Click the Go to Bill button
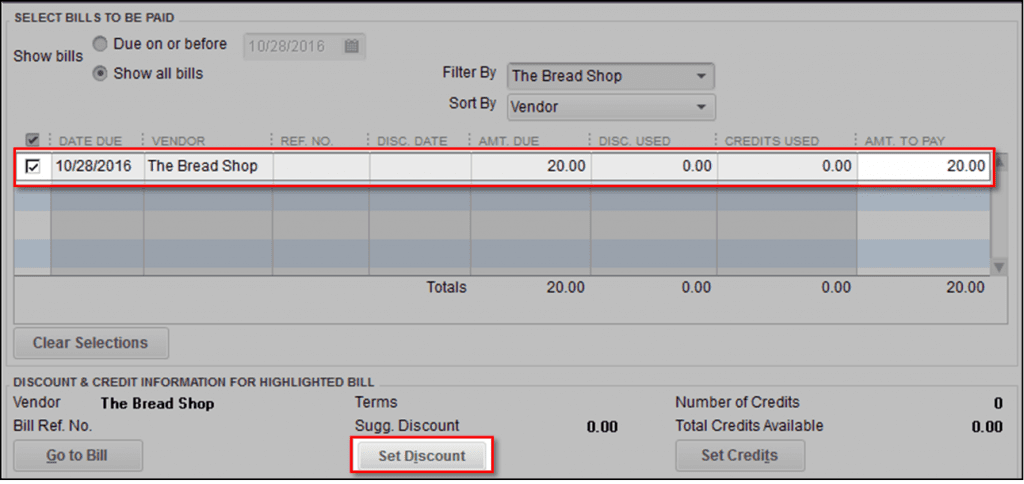 click(78, 456)
